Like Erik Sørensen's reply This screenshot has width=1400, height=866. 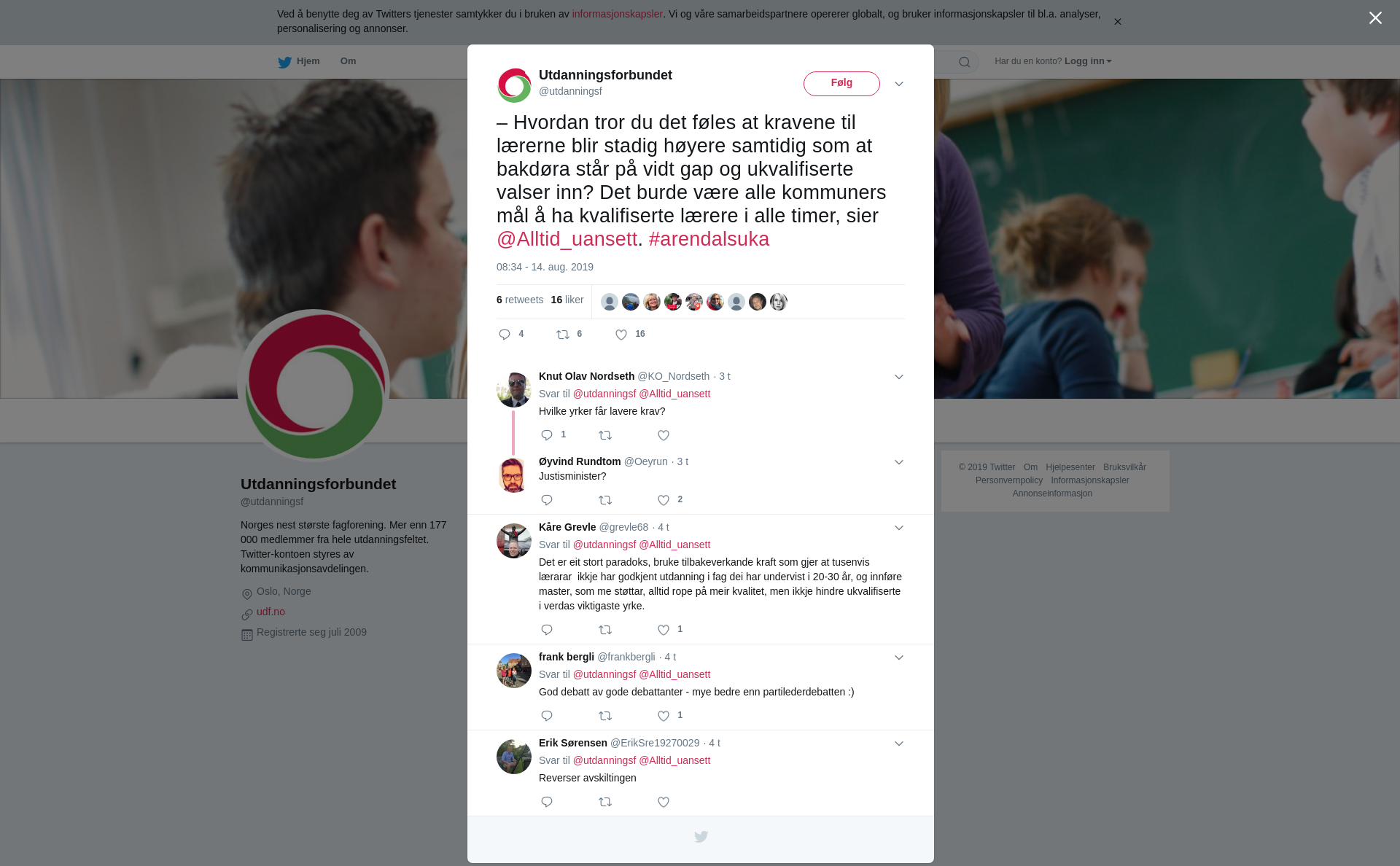pyautogui.click(x=664, y=802)
